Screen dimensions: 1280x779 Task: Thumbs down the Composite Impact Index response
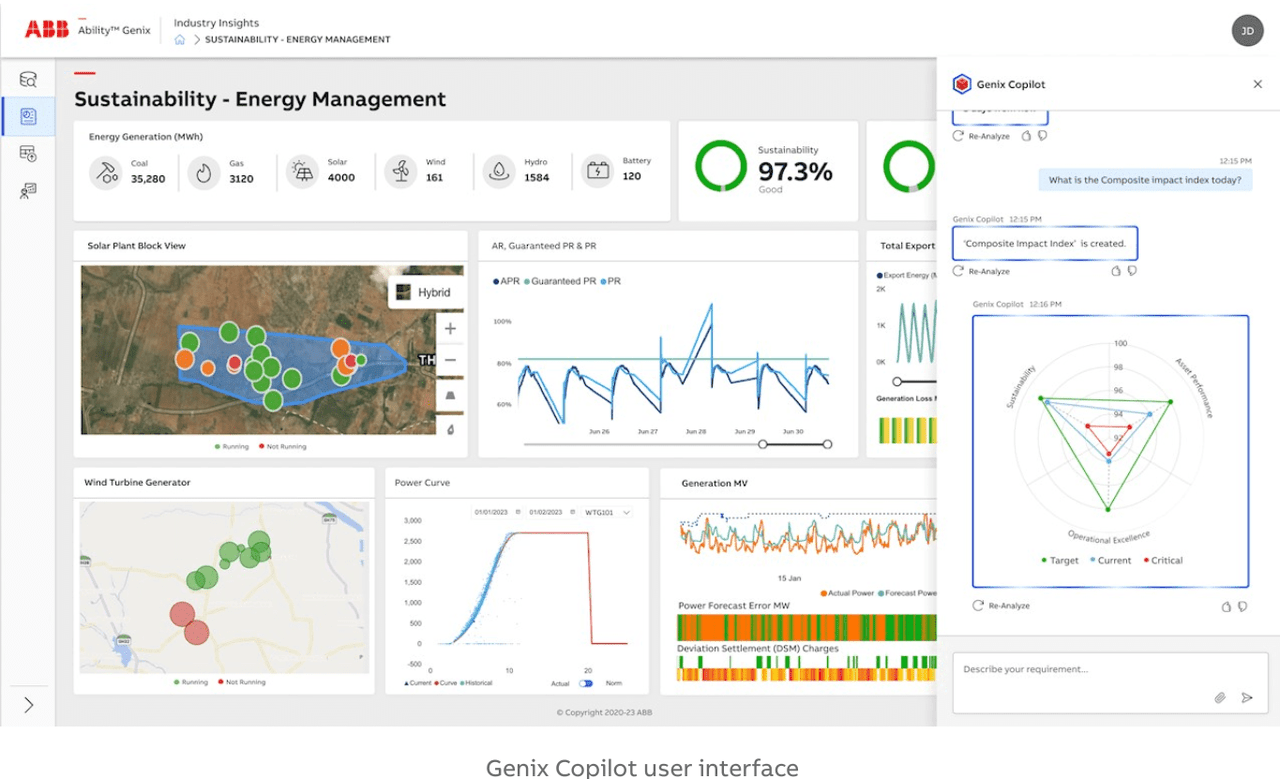click(1132, 271)
